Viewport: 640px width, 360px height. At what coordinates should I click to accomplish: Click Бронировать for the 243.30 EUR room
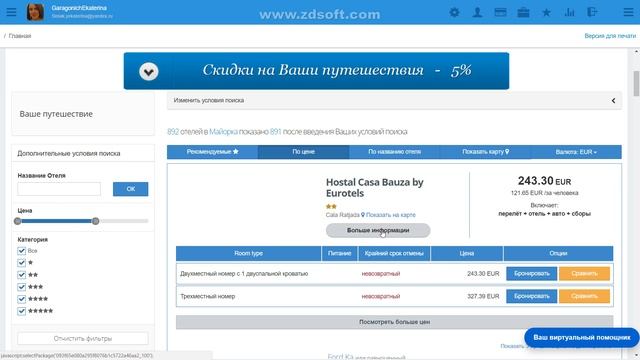click(x=531, y=273)
